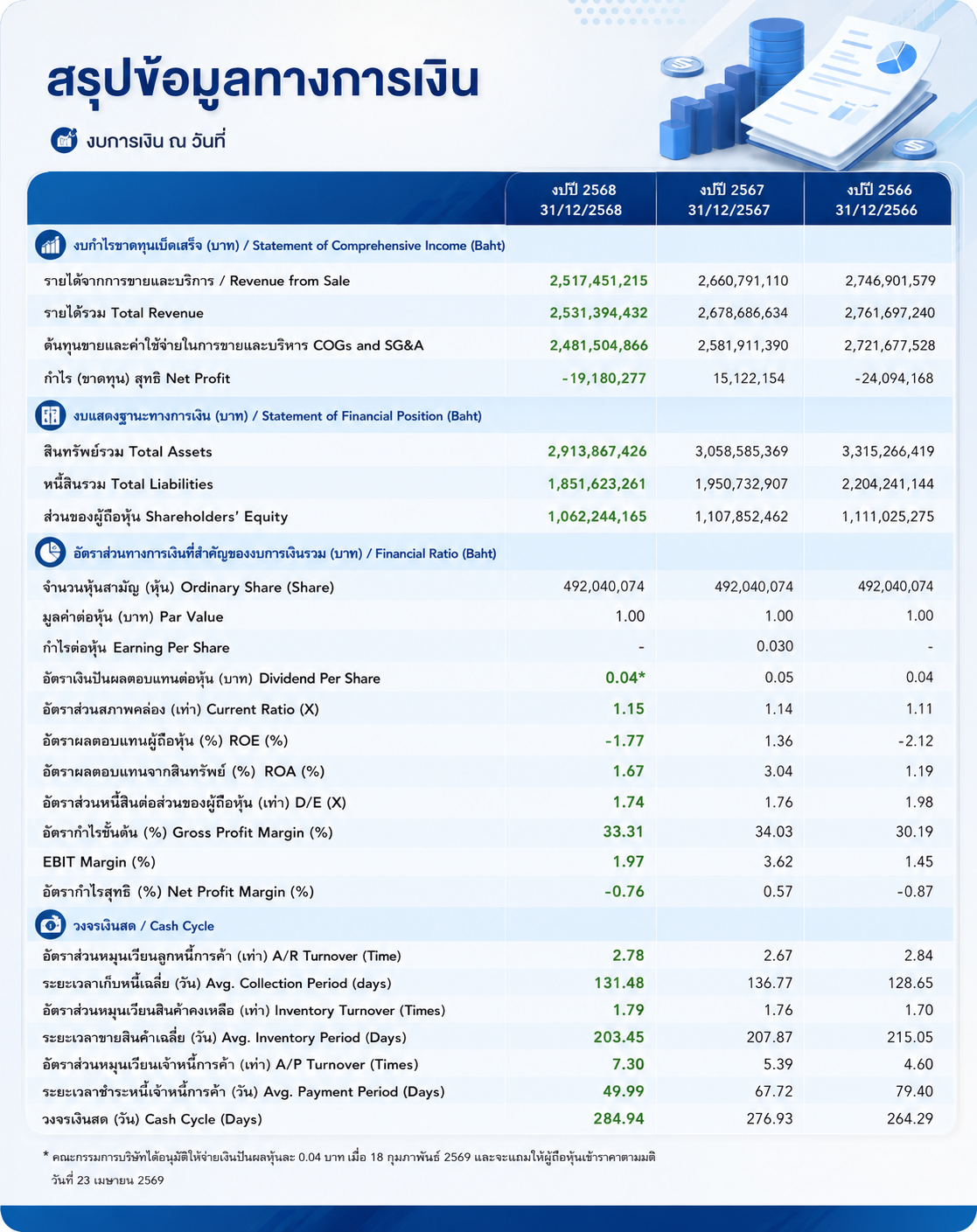Click Earning Per Share value 0.030
Viewport: 977px width, 1232px height.
point(775,646)
